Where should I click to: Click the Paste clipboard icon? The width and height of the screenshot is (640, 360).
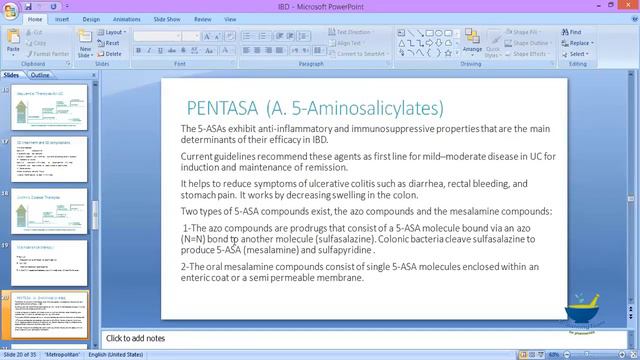(13, 37)
